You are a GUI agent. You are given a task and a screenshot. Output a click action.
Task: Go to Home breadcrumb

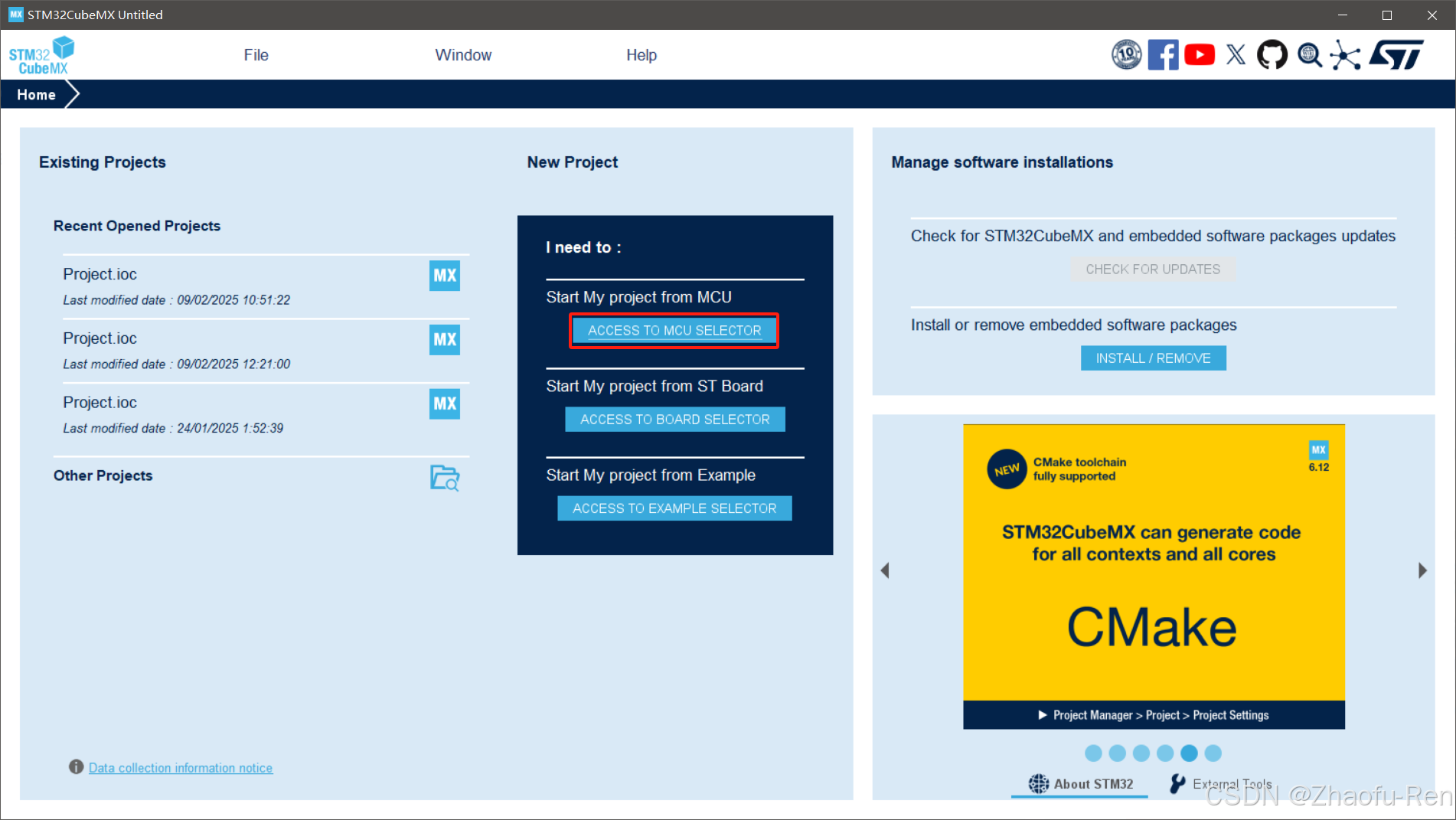pos(36,95)
